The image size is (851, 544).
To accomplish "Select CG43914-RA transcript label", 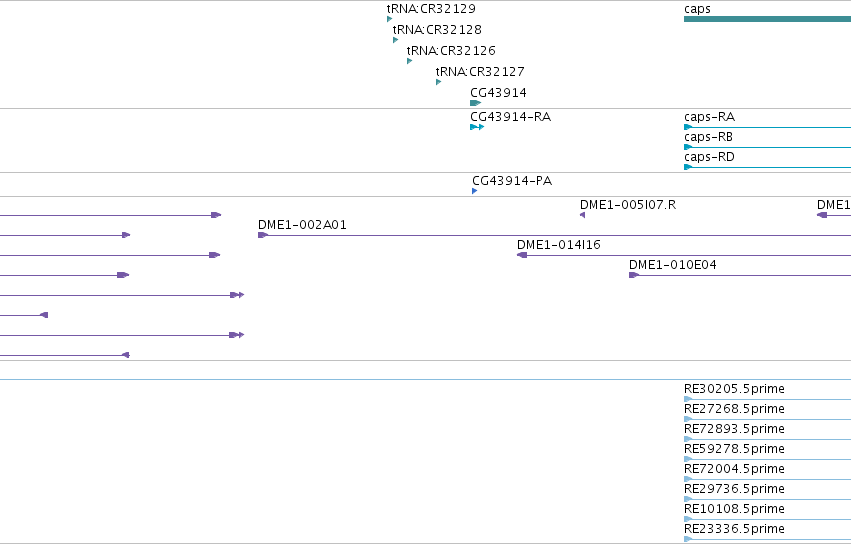I will [510, 117].
